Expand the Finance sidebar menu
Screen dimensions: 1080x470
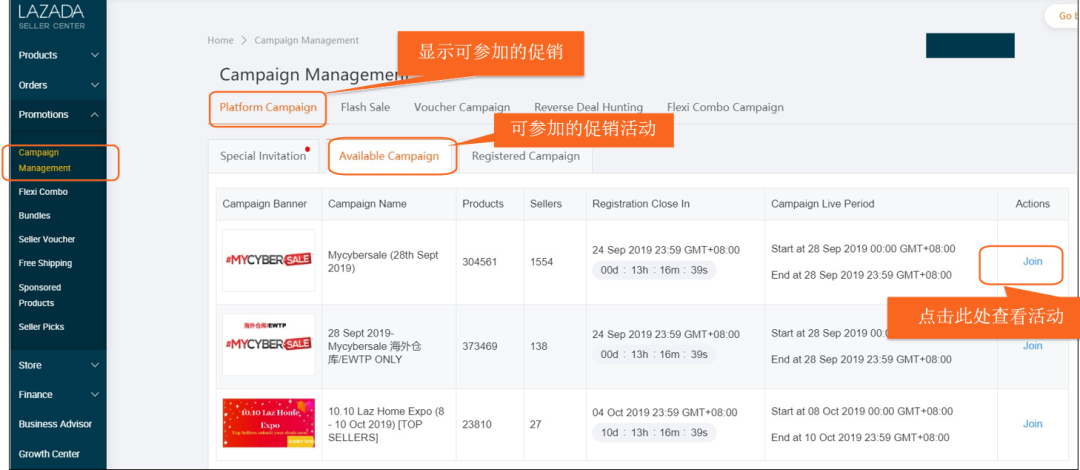pos(59,395)
